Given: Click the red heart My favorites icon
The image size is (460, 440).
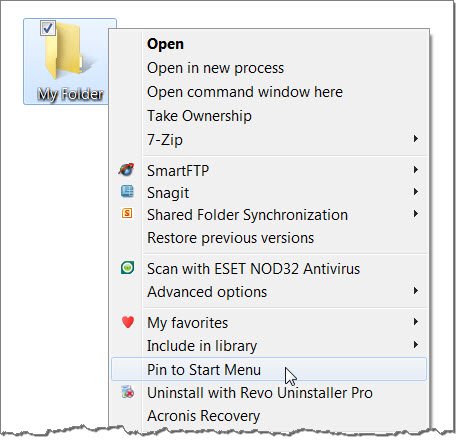Looking at the screenshot, I should click(128, 322).
